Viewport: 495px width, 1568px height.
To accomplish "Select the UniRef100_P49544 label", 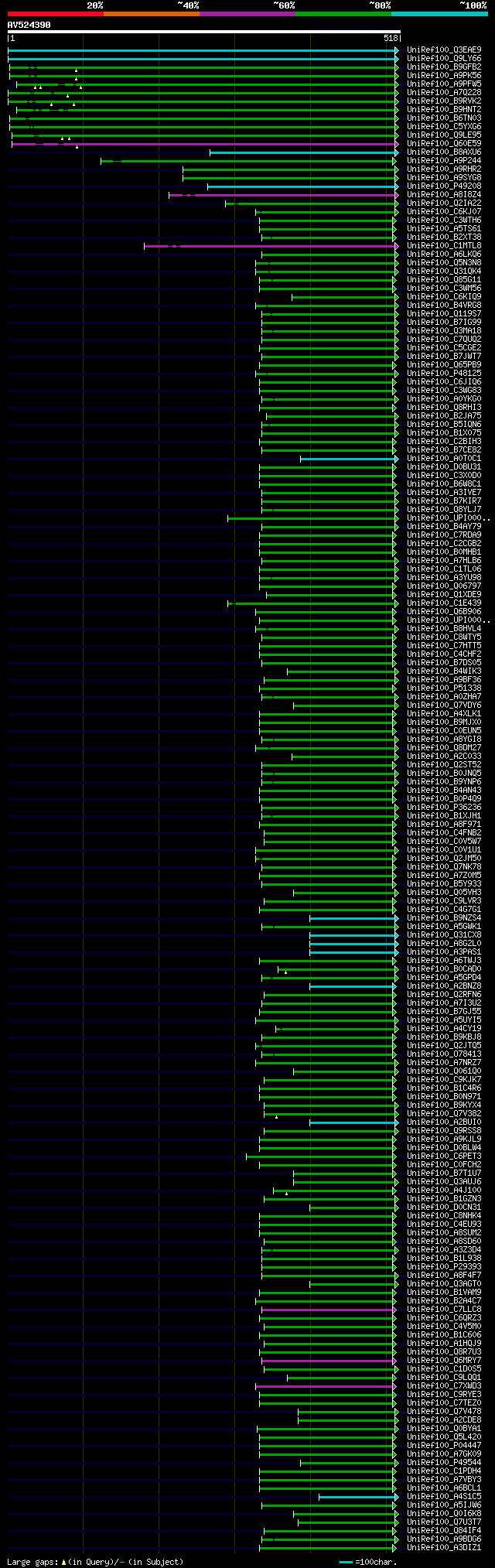I will (444, 1463).
